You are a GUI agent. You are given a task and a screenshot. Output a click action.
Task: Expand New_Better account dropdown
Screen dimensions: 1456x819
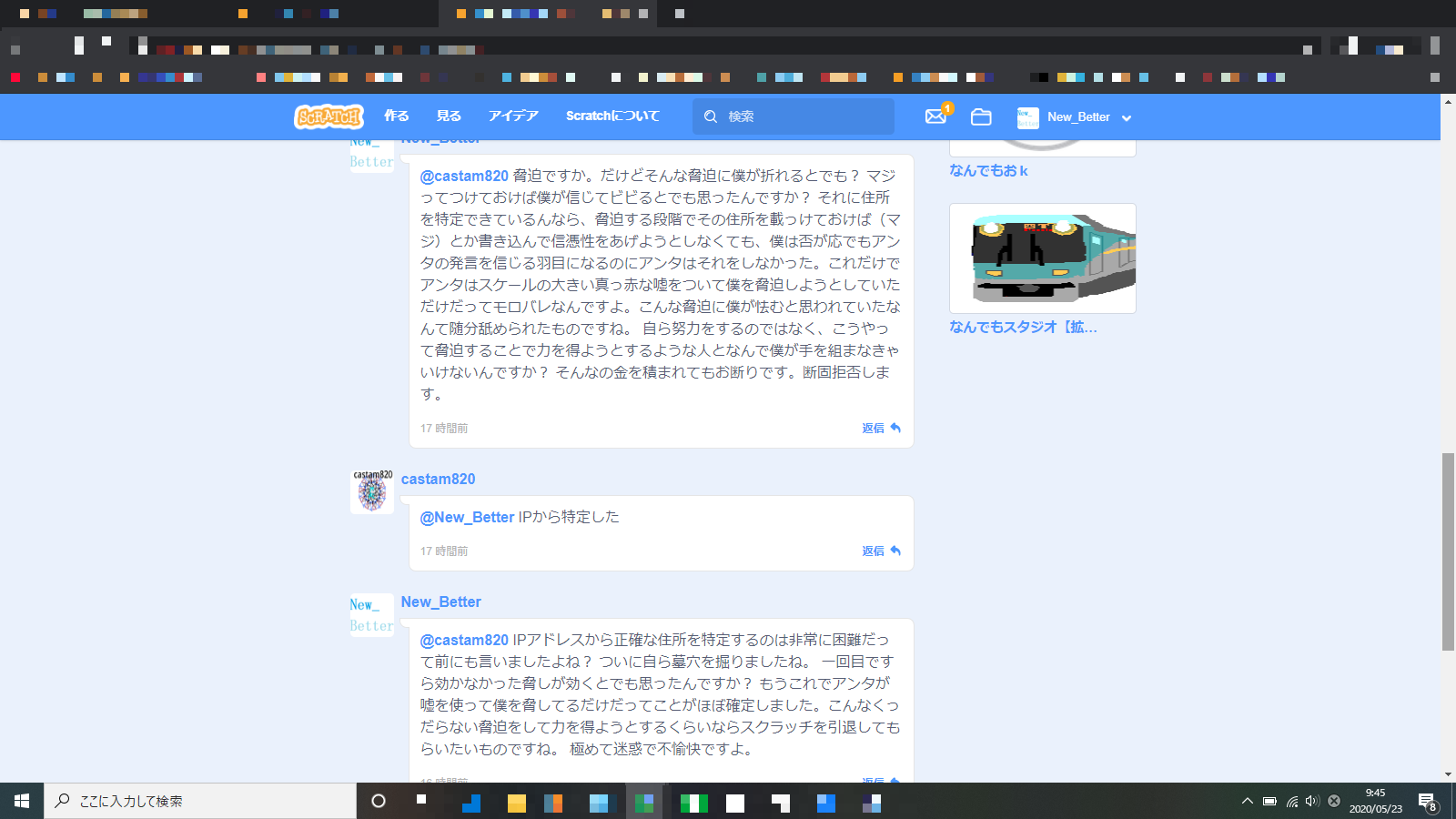(x=1127, y=118)
